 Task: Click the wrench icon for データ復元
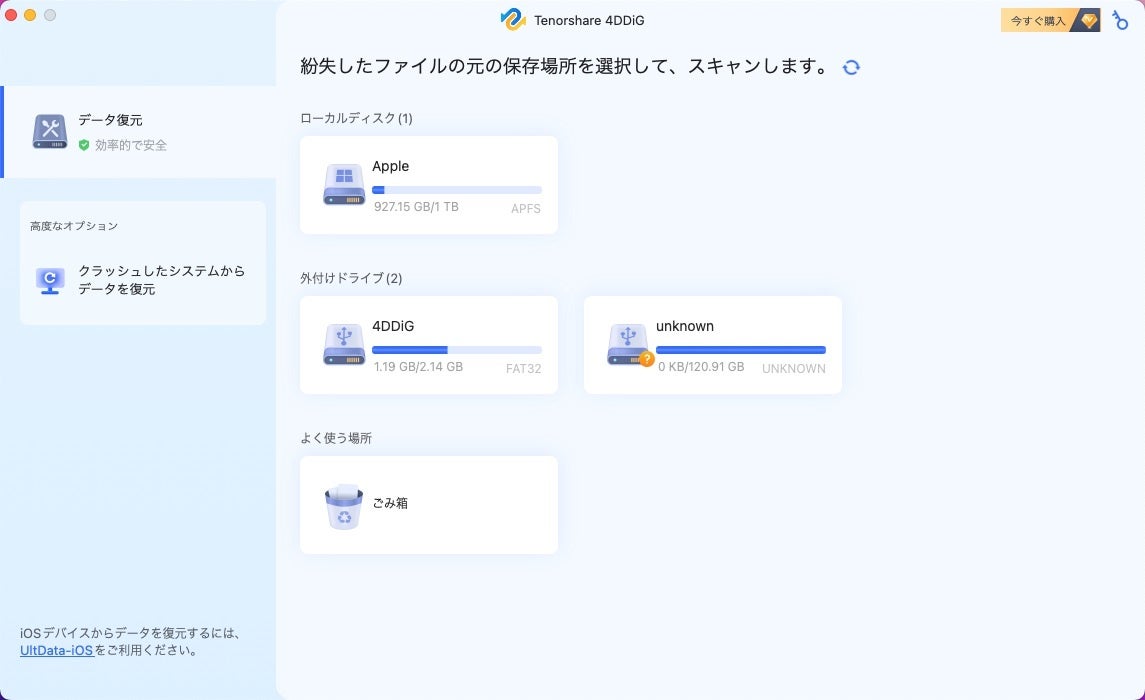(51, 130)
